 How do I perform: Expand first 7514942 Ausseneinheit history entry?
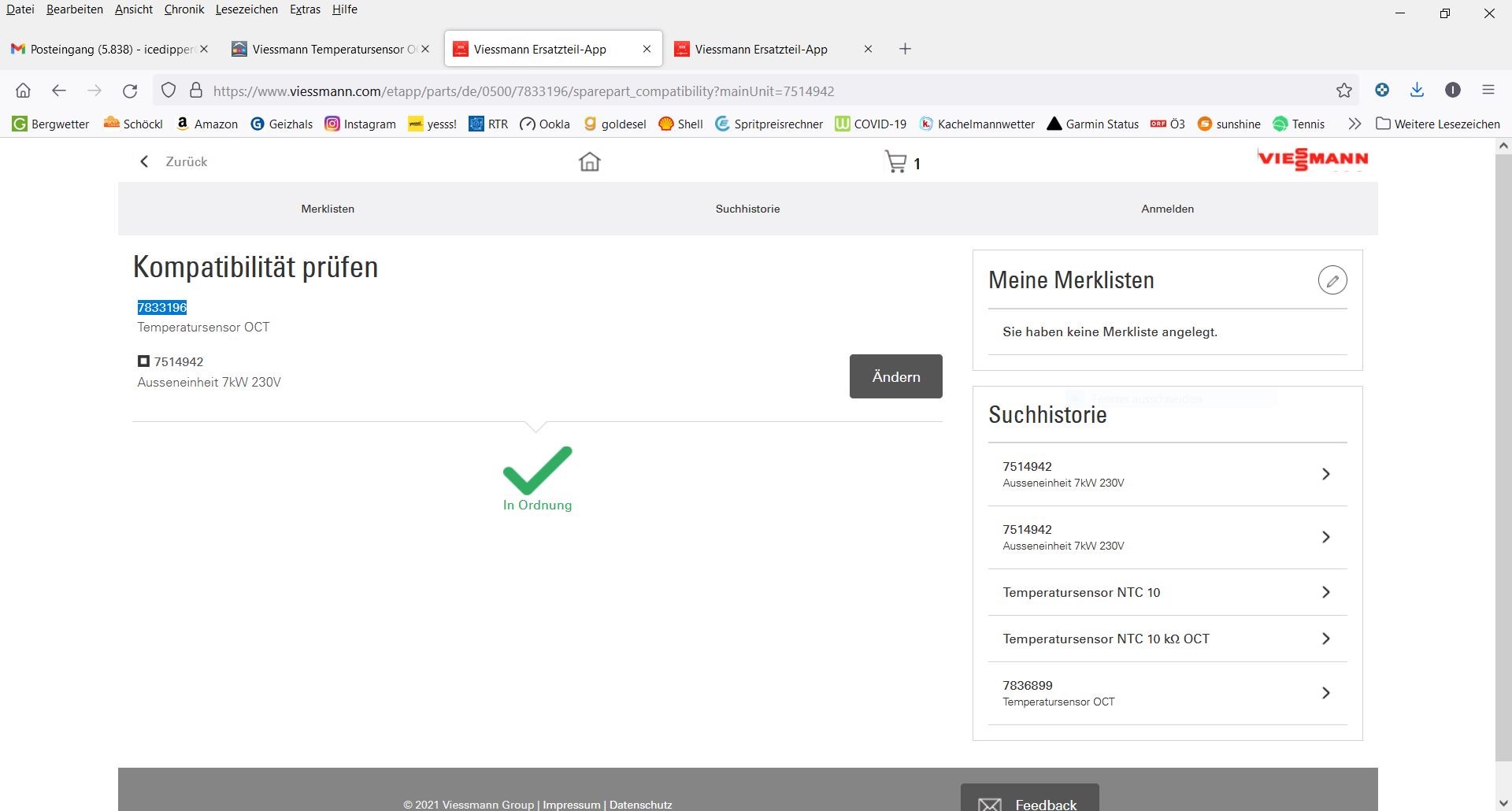coord(1168,474)
